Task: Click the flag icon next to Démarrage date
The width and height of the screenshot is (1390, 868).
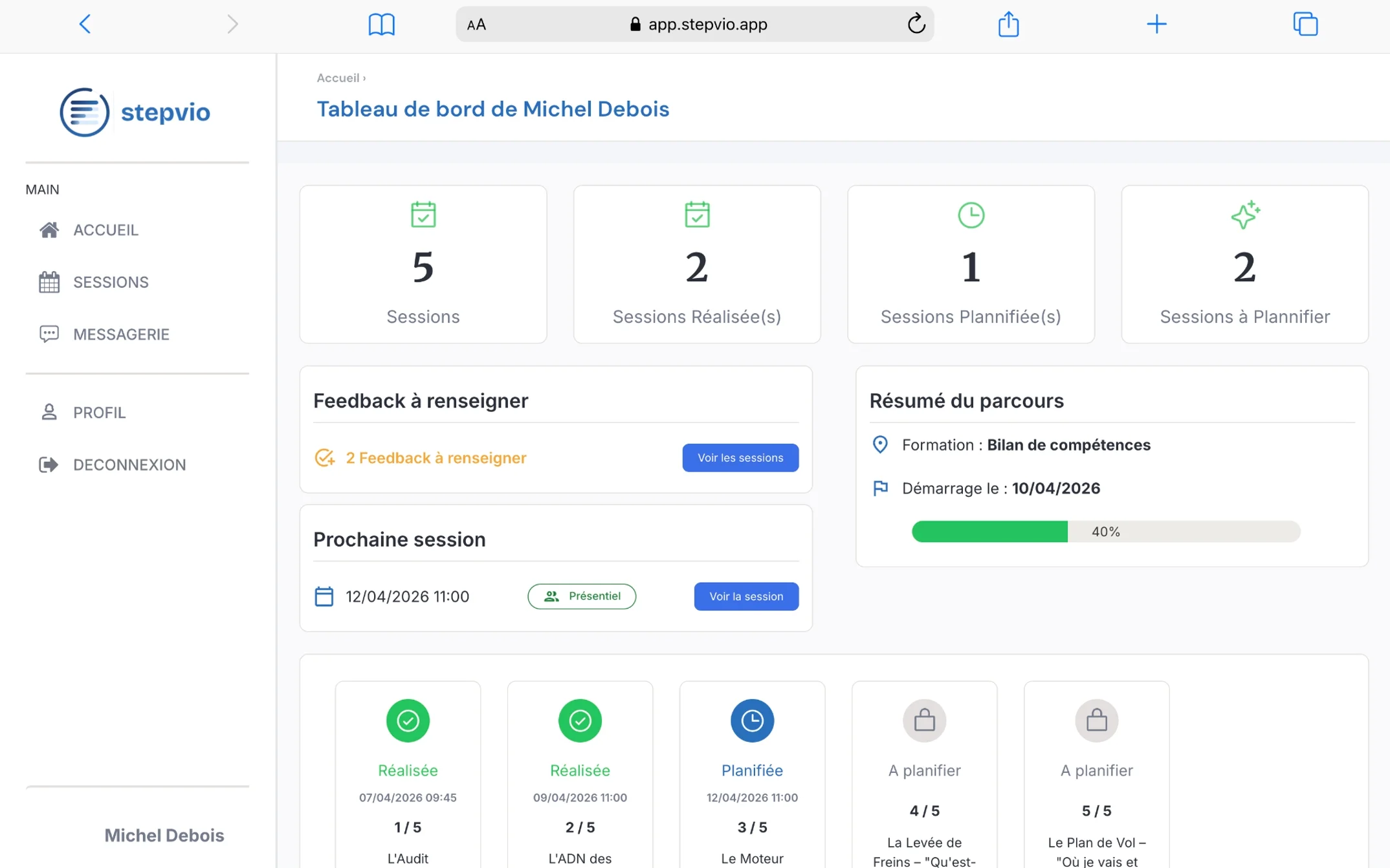Action: 880,488
